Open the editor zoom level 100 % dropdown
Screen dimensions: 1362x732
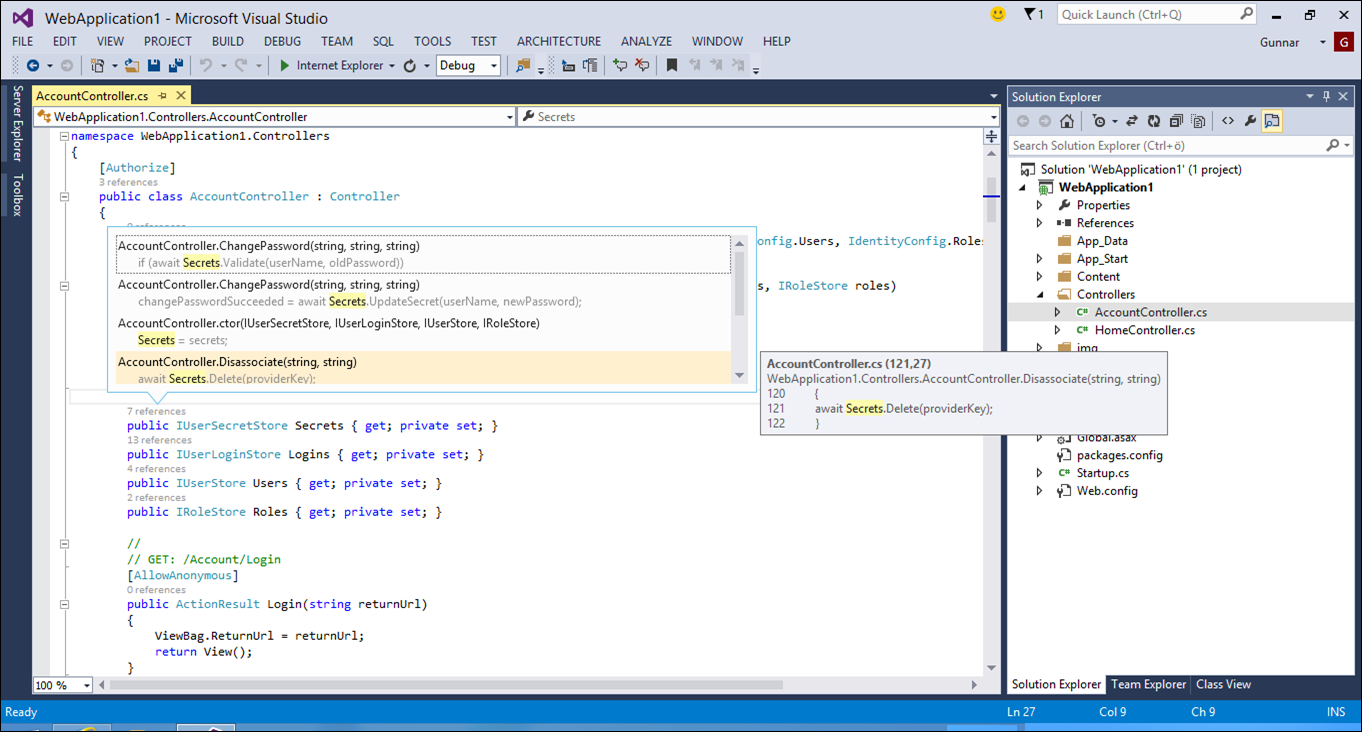pos(87,686)
